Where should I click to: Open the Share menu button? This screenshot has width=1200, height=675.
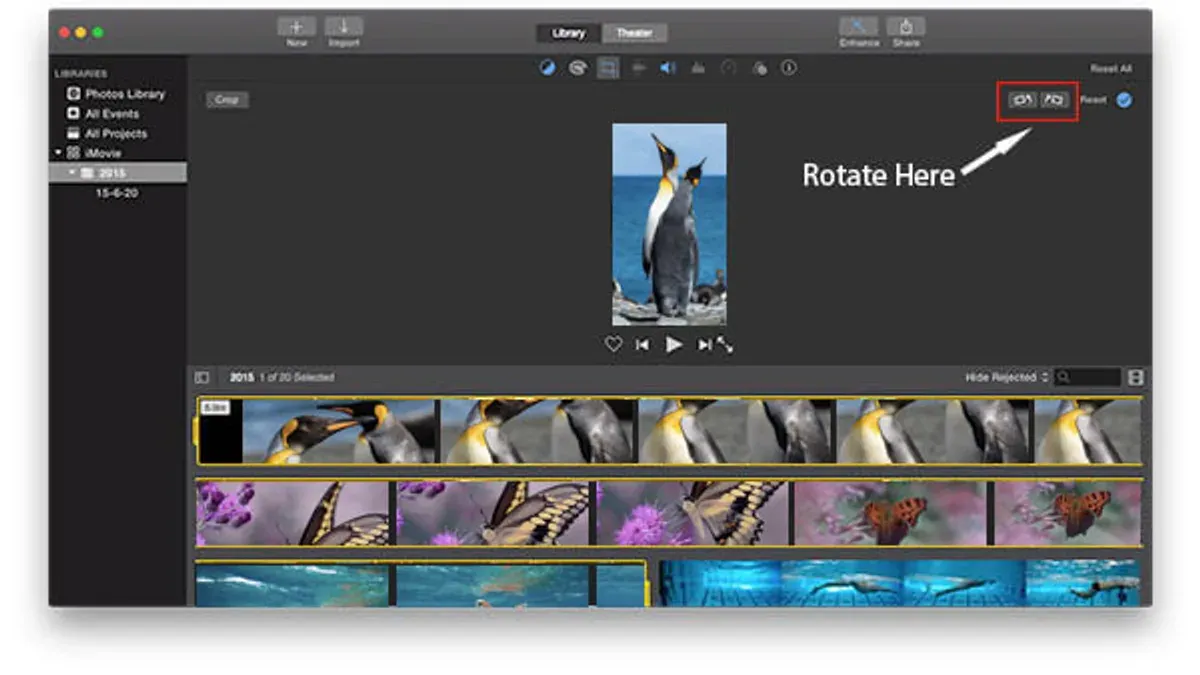point(906,26)
